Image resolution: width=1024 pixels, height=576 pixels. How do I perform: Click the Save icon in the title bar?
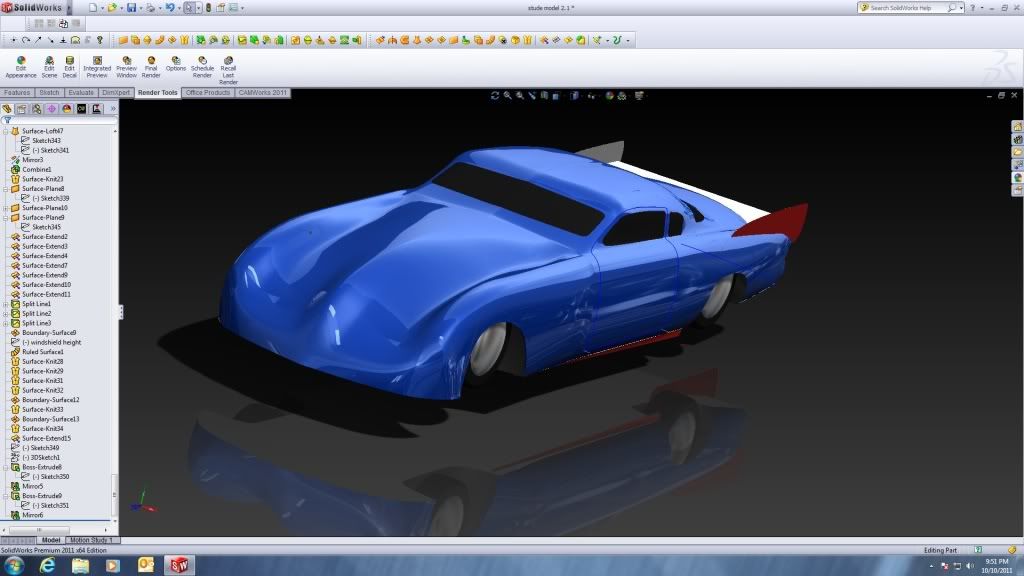tap(132, 8)
